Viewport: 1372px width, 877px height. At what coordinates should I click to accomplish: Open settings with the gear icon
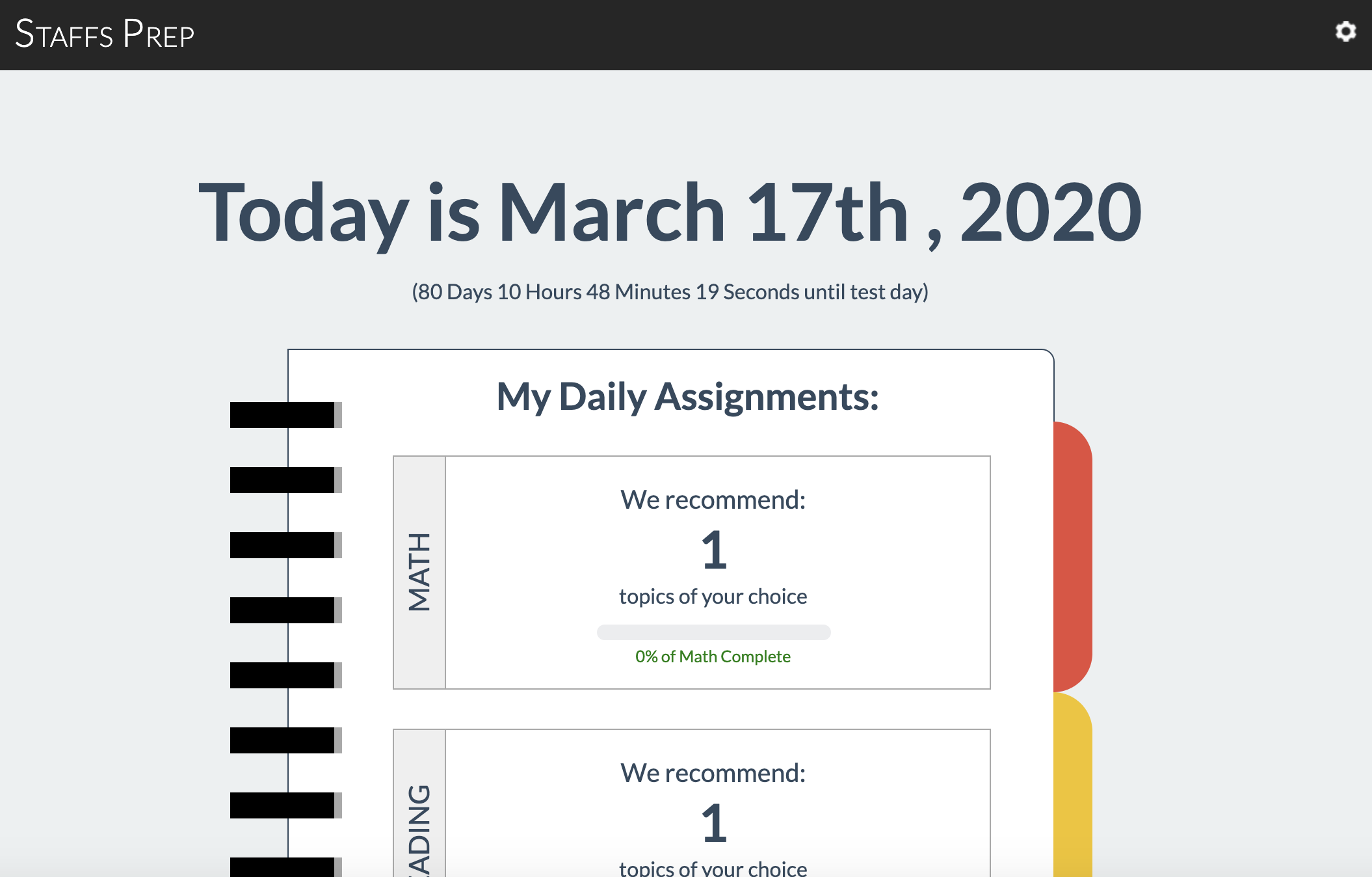tap(1345, 31)
